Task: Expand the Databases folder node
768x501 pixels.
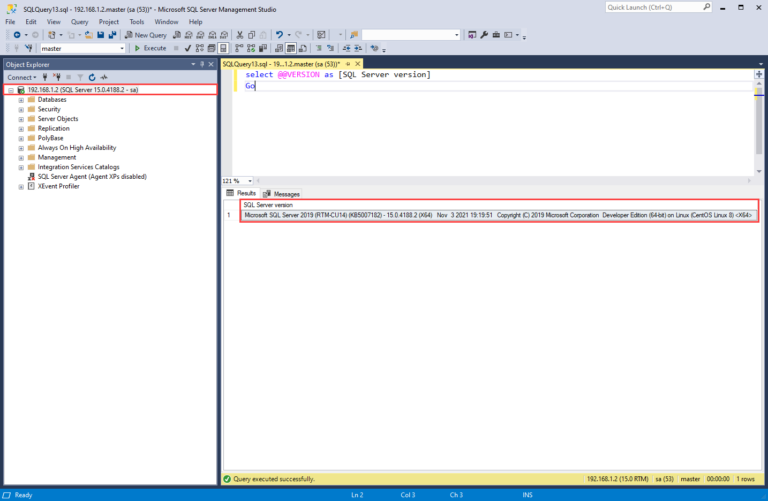Action: [21, 100]
